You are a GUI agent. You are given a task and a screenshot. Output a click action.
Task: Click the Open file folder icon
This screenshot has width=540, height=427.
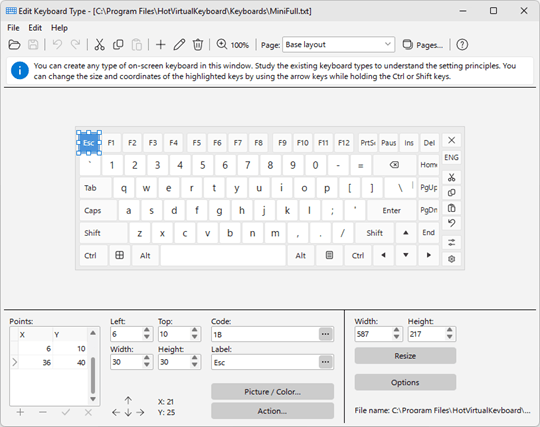click(x=14, y=45)
